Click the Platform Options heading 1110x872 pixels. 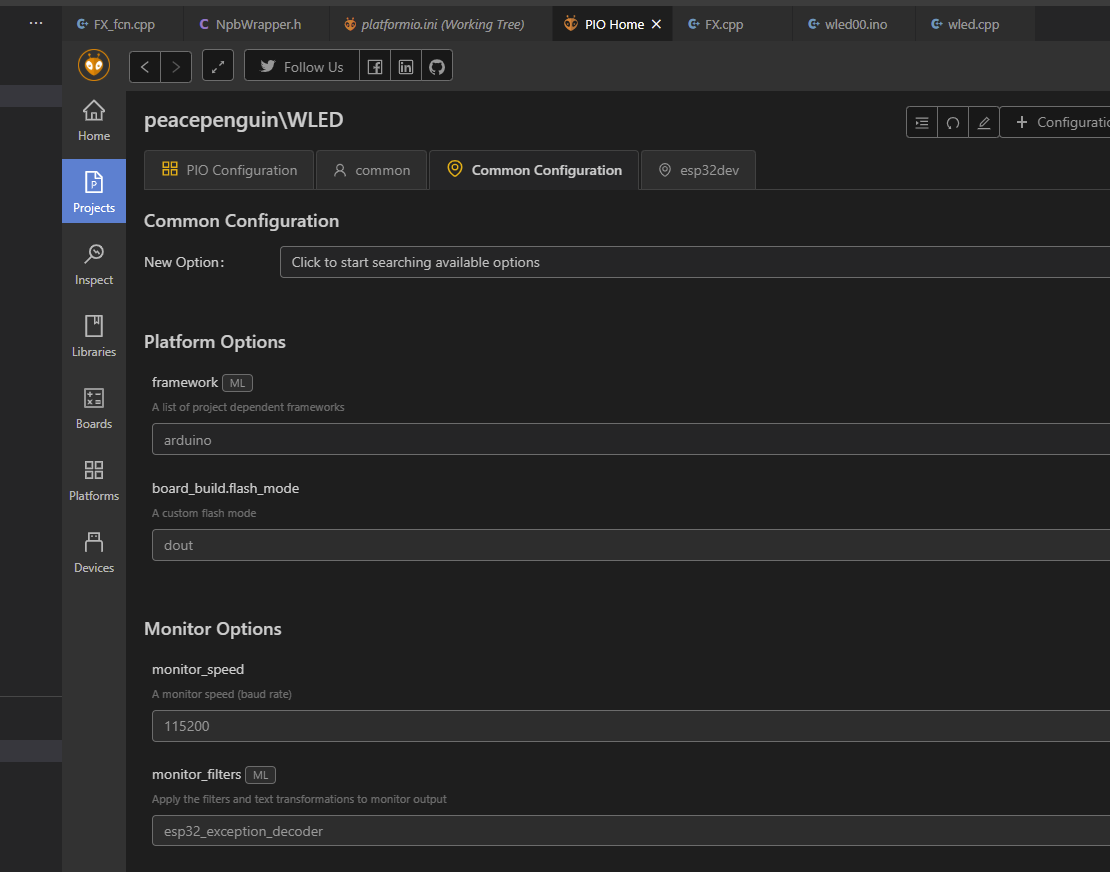pos(214,342)
